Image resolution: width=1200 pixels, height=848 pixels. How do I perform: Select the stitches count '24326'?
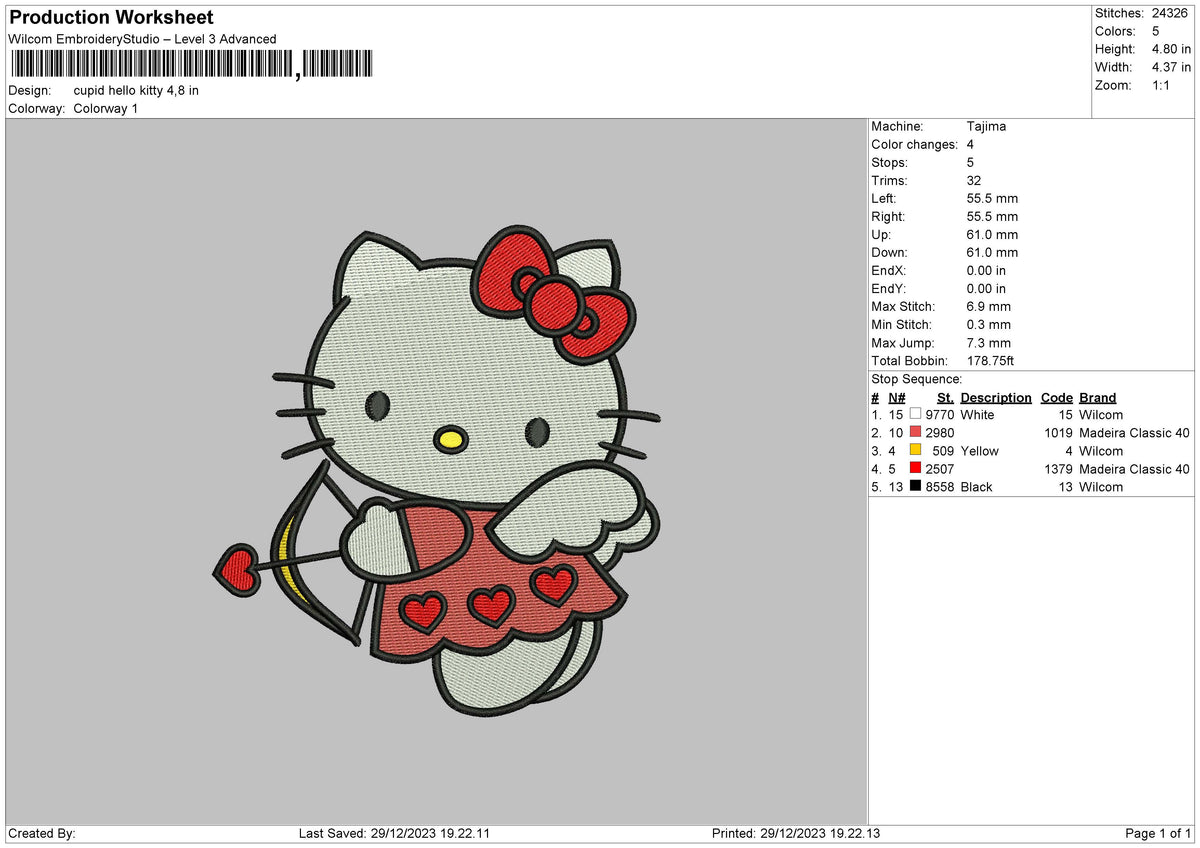coord(1170,13)
